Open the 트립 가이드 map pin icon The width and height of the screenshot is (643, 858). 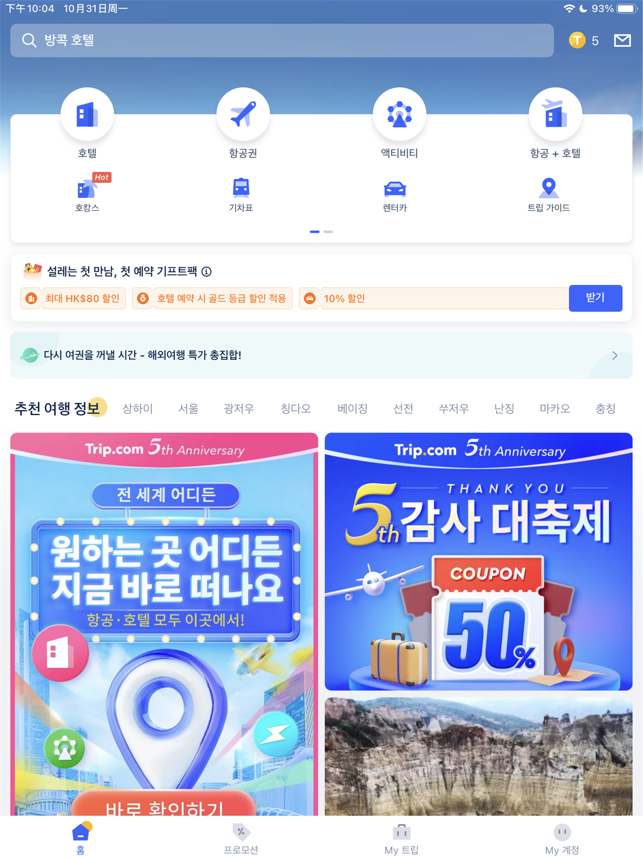point(548,188)
